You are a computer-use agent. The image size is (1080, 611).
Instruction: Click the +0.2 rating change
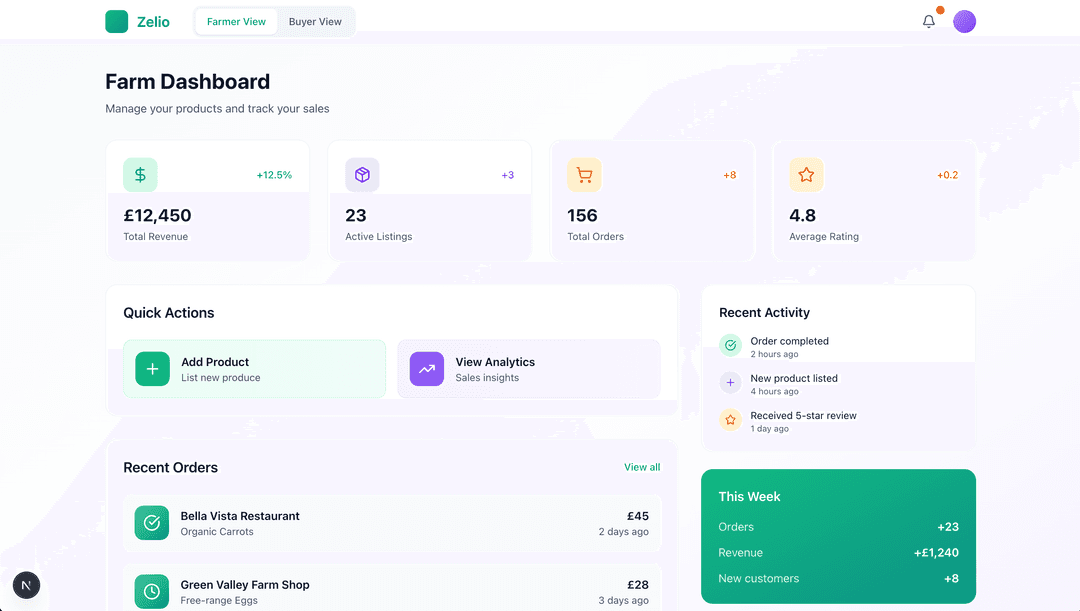(948, 175)
